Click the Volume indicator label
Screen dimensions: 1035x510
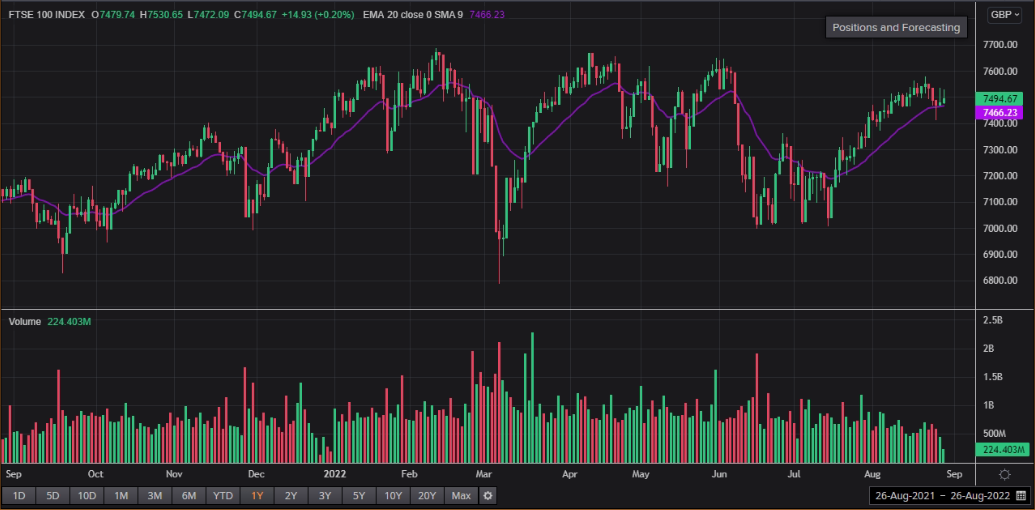coord(25,321)
